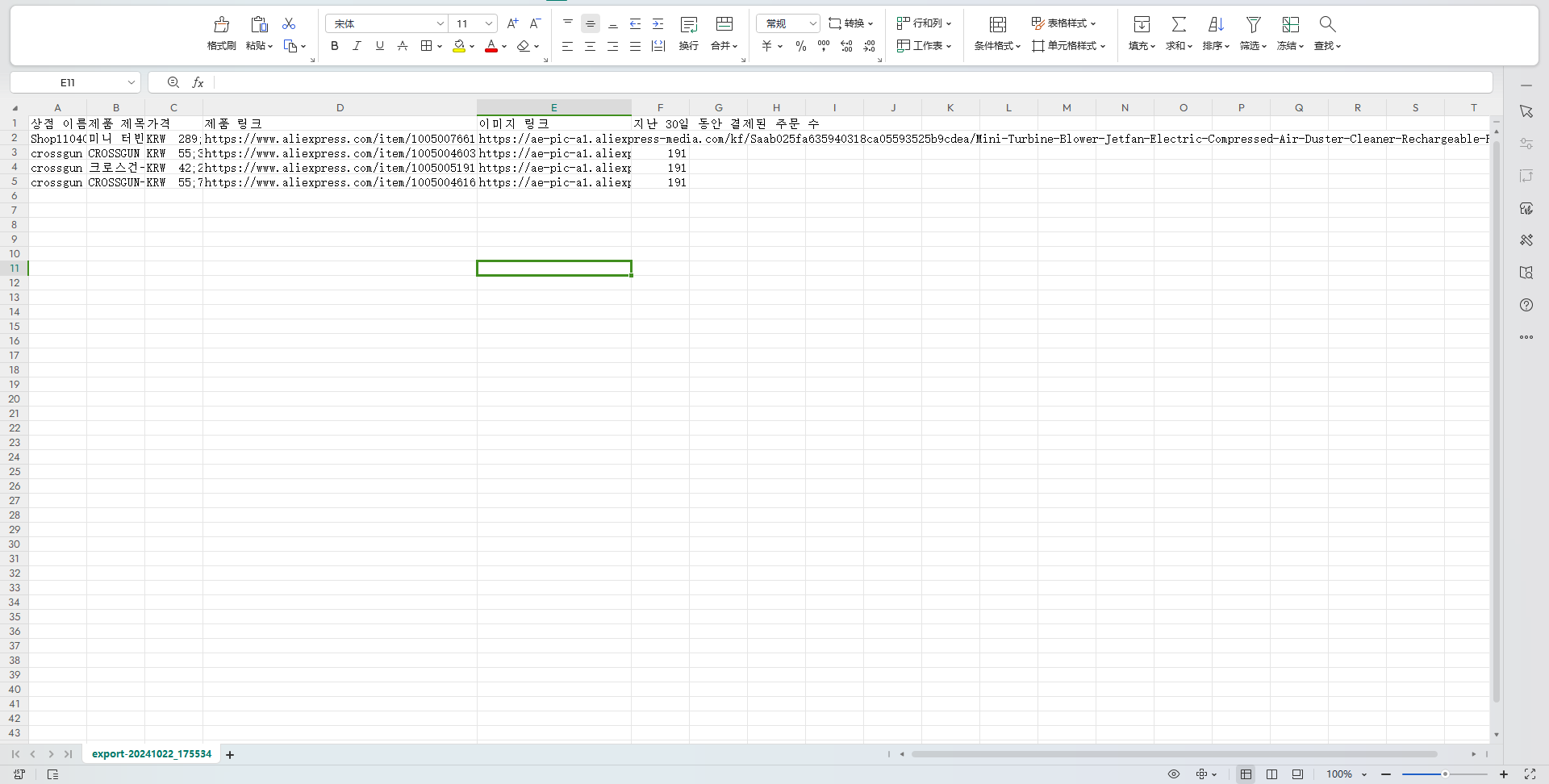Open the Rows and Columns (行和列) menu
The height and width of the screenshot is (784, 1549).
click(925, 24)
